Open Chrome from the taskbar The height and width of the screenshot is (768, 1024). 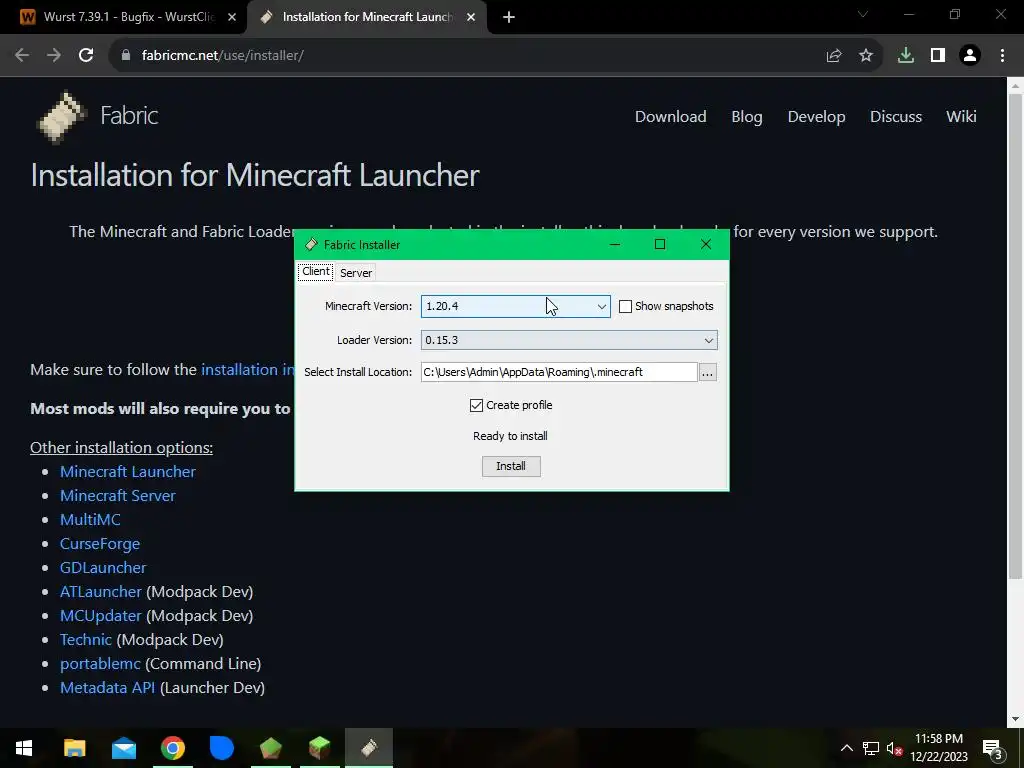tap(172, 748)
